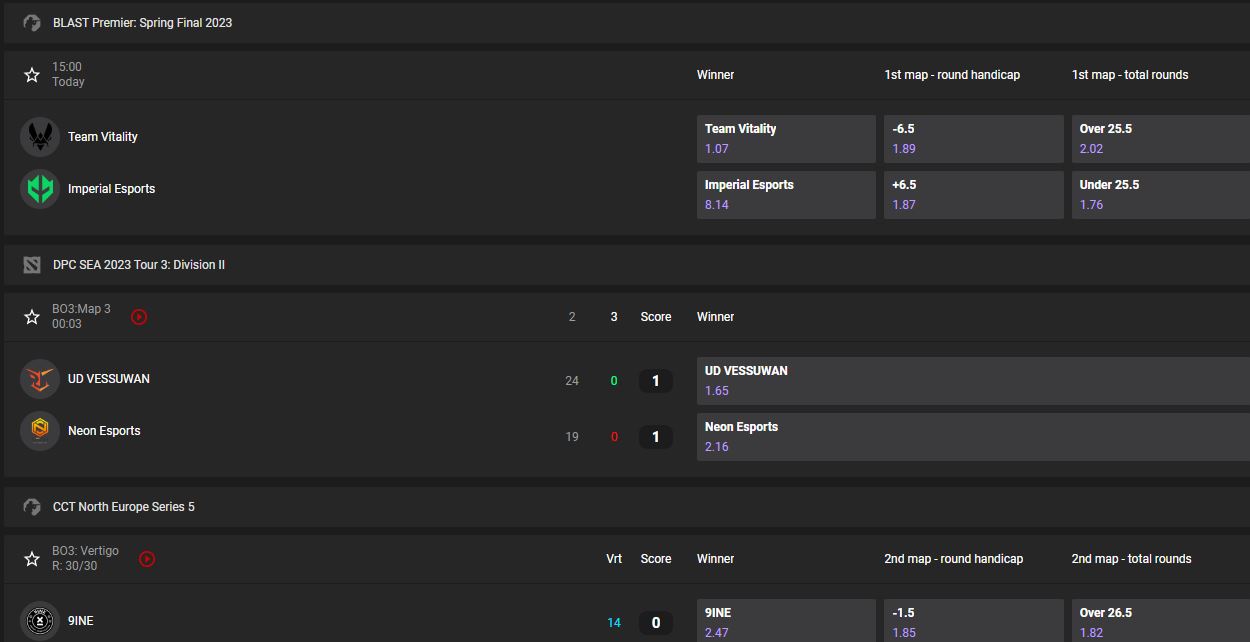Pick Neon Esports winner at 2.16
Viewport: 1250px width, 642px height.
pos(972,437)
